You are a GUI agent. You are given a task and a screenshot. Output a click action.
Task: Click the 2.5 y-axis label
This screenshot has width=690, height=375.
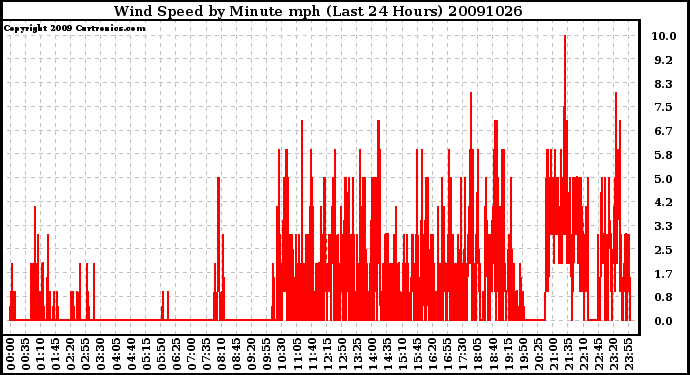coord(664,250)
